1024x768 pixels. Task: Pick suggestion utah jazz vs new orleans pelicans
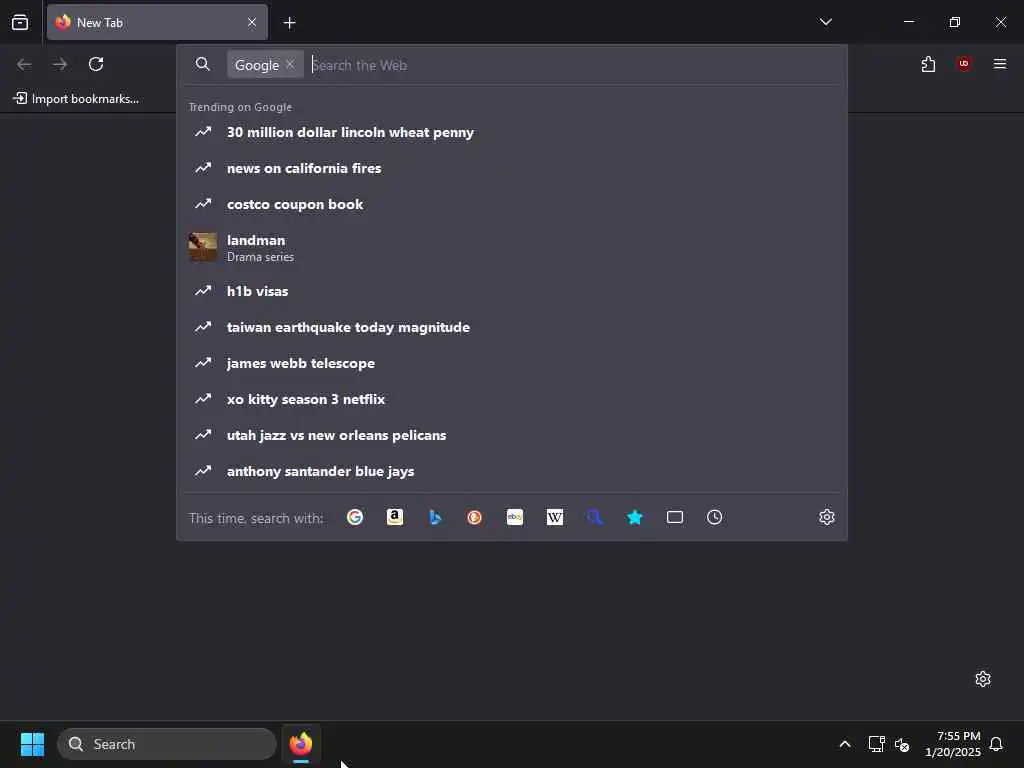point(512,434)
